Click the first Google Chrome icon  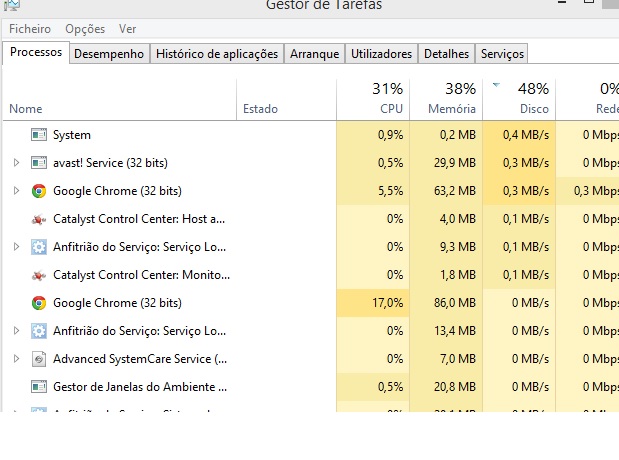[39, 191]
